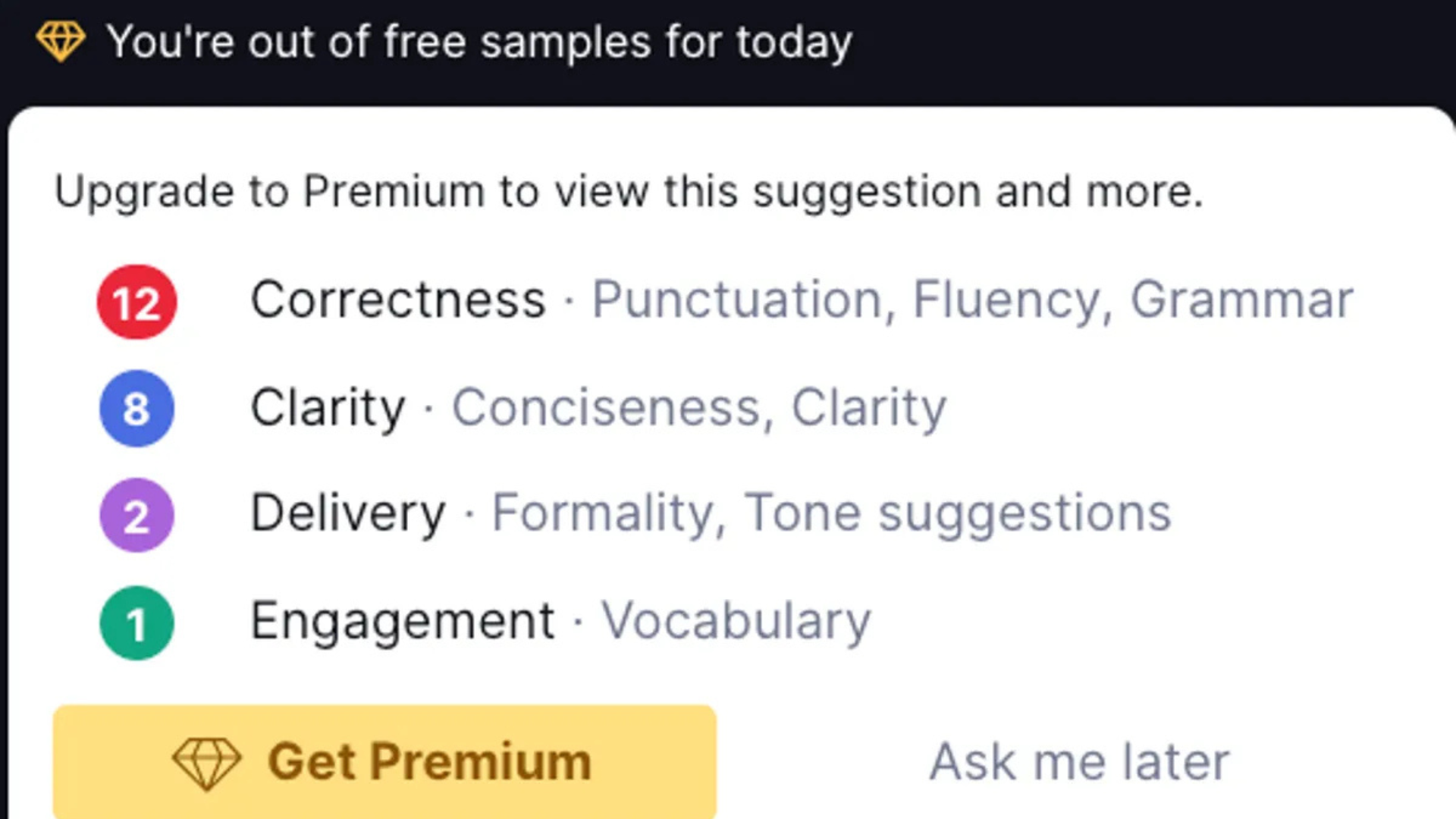The width and height of the screenshot is (1456, 819).
Task: Select the Correctness category label
Action: coord(397,300)
